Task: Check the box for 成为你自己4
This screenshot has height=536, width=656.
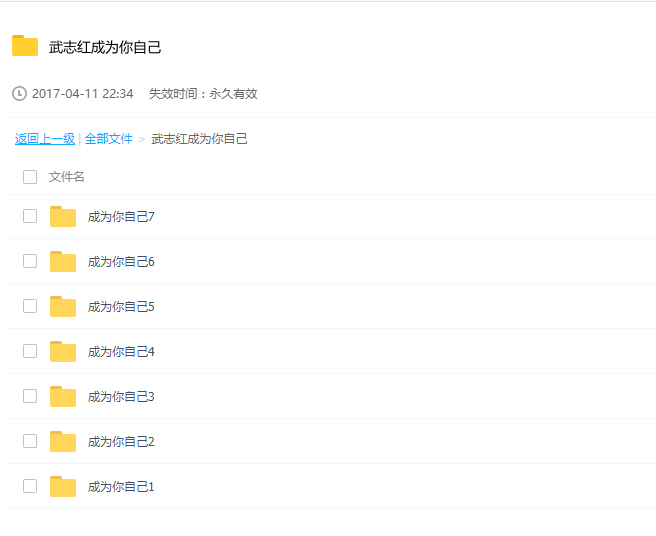Action: (x=30, y=351)
